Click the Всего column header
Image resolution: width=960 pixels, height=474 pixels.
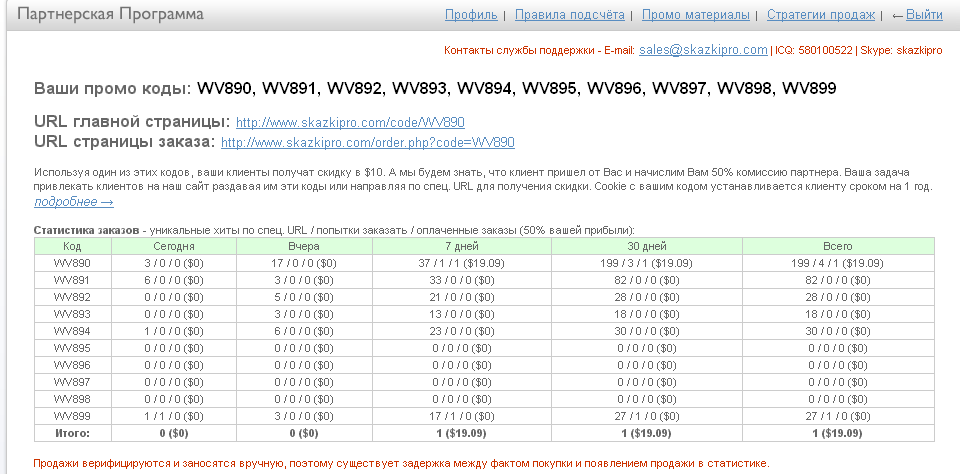point(837,246)
